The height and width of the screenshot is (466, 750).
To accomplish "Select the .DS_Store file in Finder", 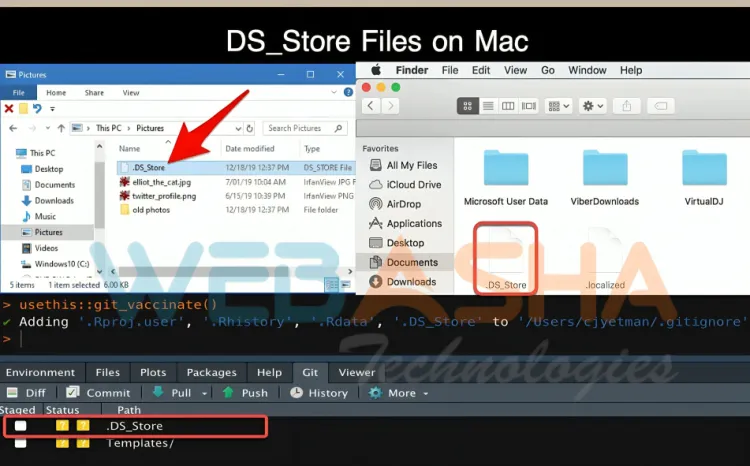I will pos(506,258).
